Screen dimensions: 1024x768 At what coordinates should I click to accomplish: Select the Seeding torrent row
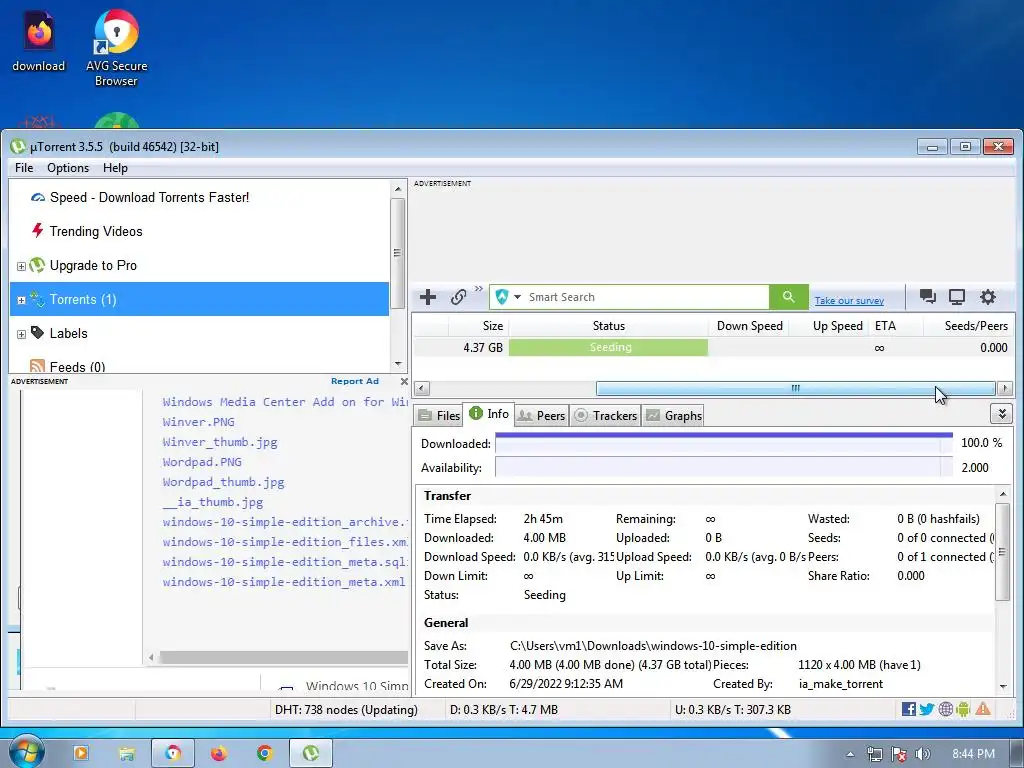point(712,347)
